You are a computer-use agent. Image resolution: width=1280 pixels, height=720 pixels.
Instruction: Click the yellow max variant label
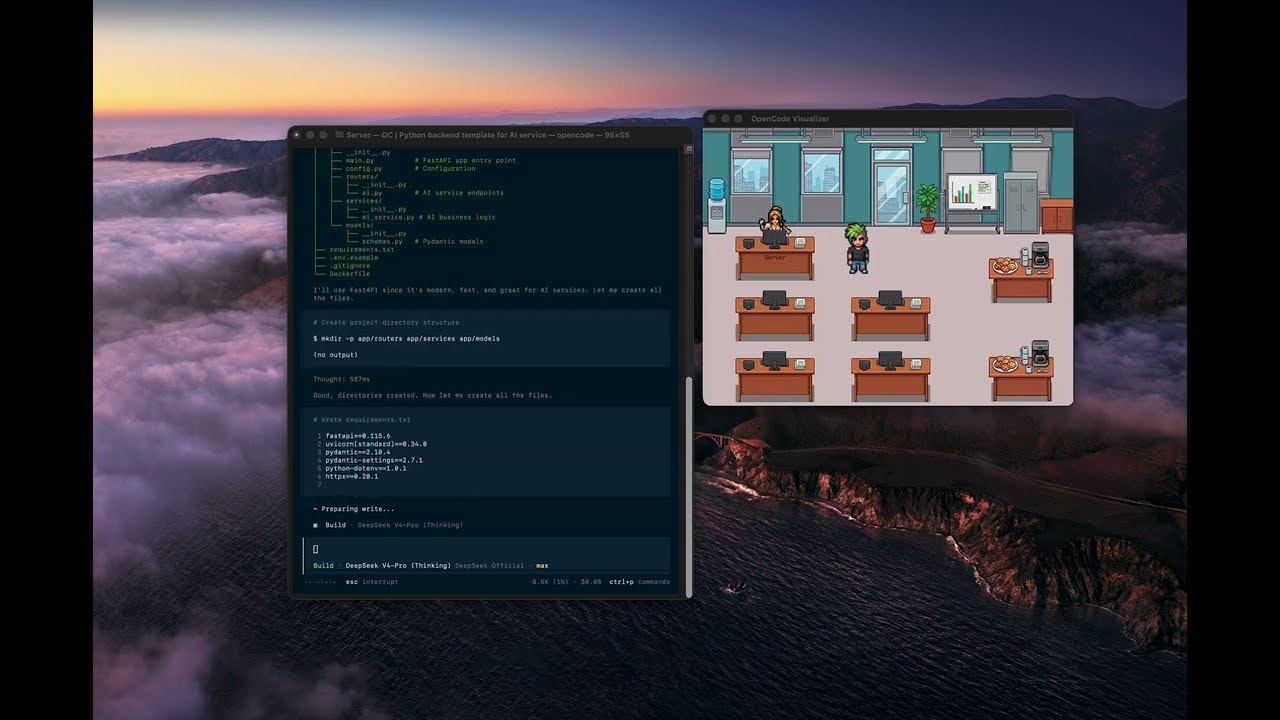click(x=542, y=565)
